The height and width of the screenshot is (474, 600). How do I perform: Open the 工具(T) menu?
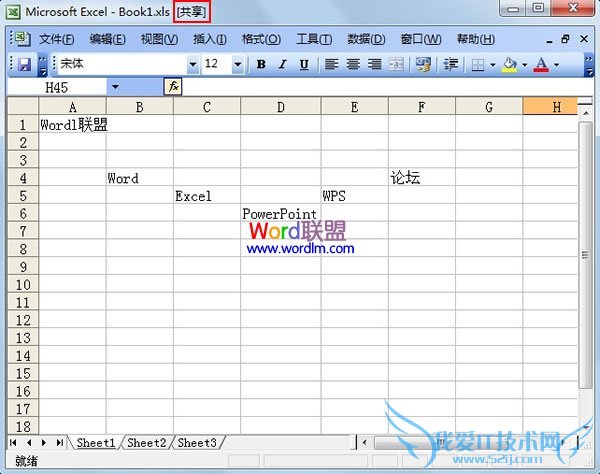point(314,39)
